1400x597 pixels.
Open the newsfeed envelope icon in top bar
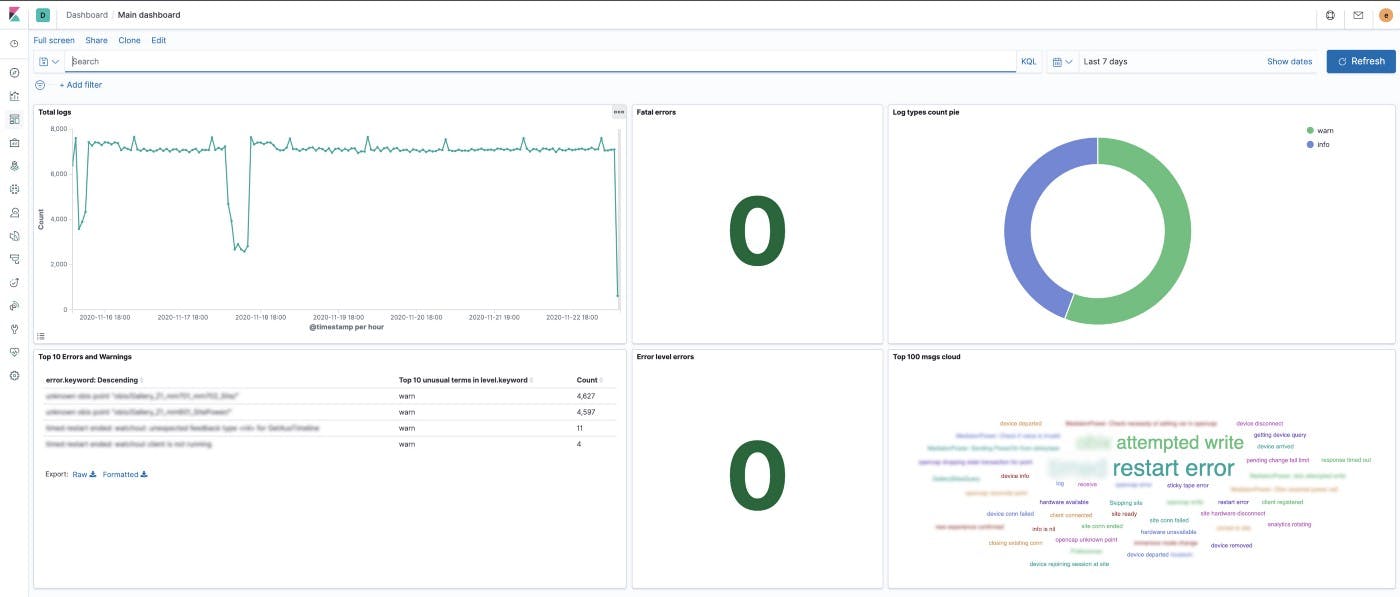tap(1358, 15)
